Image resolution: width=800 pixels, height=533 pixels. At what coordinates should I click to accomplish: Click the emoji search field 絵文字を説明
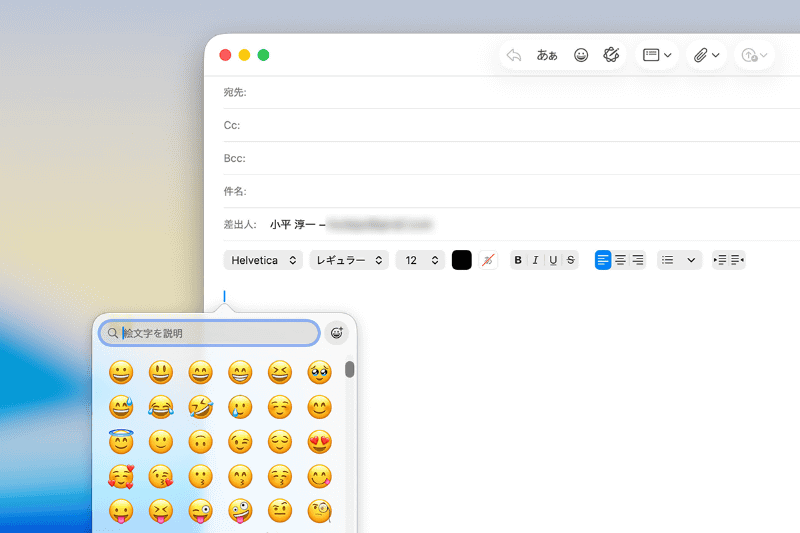click(209, 333)
